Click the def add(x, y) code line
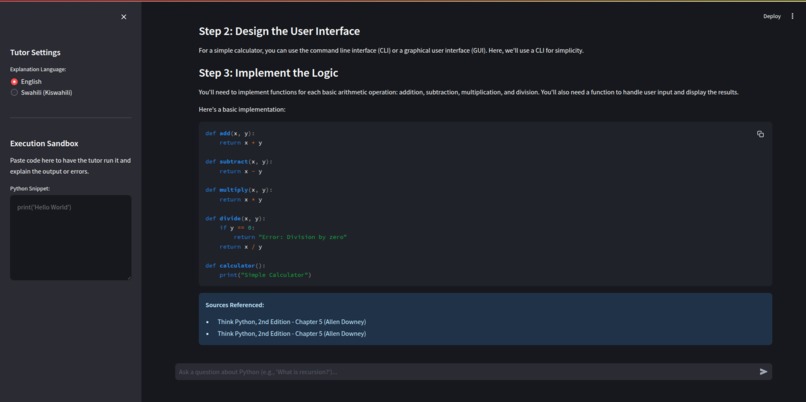Image resolution: width=806 pixels, height=402 pixels. (230, 134)
